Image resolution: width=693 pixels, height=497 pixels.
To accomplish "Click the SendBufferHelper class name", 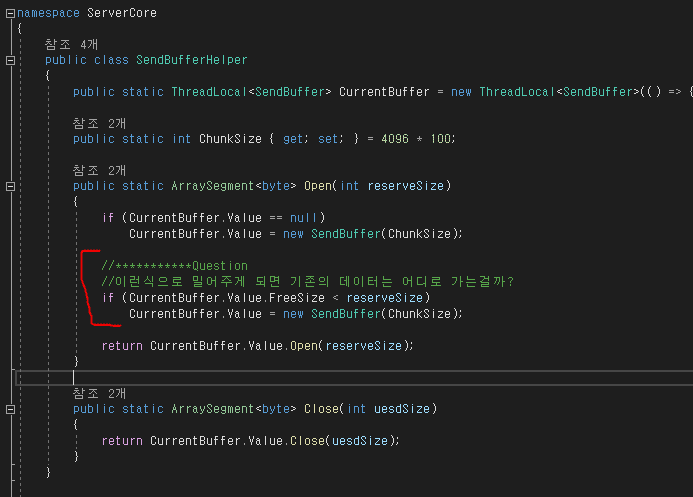I will (191, 60).
